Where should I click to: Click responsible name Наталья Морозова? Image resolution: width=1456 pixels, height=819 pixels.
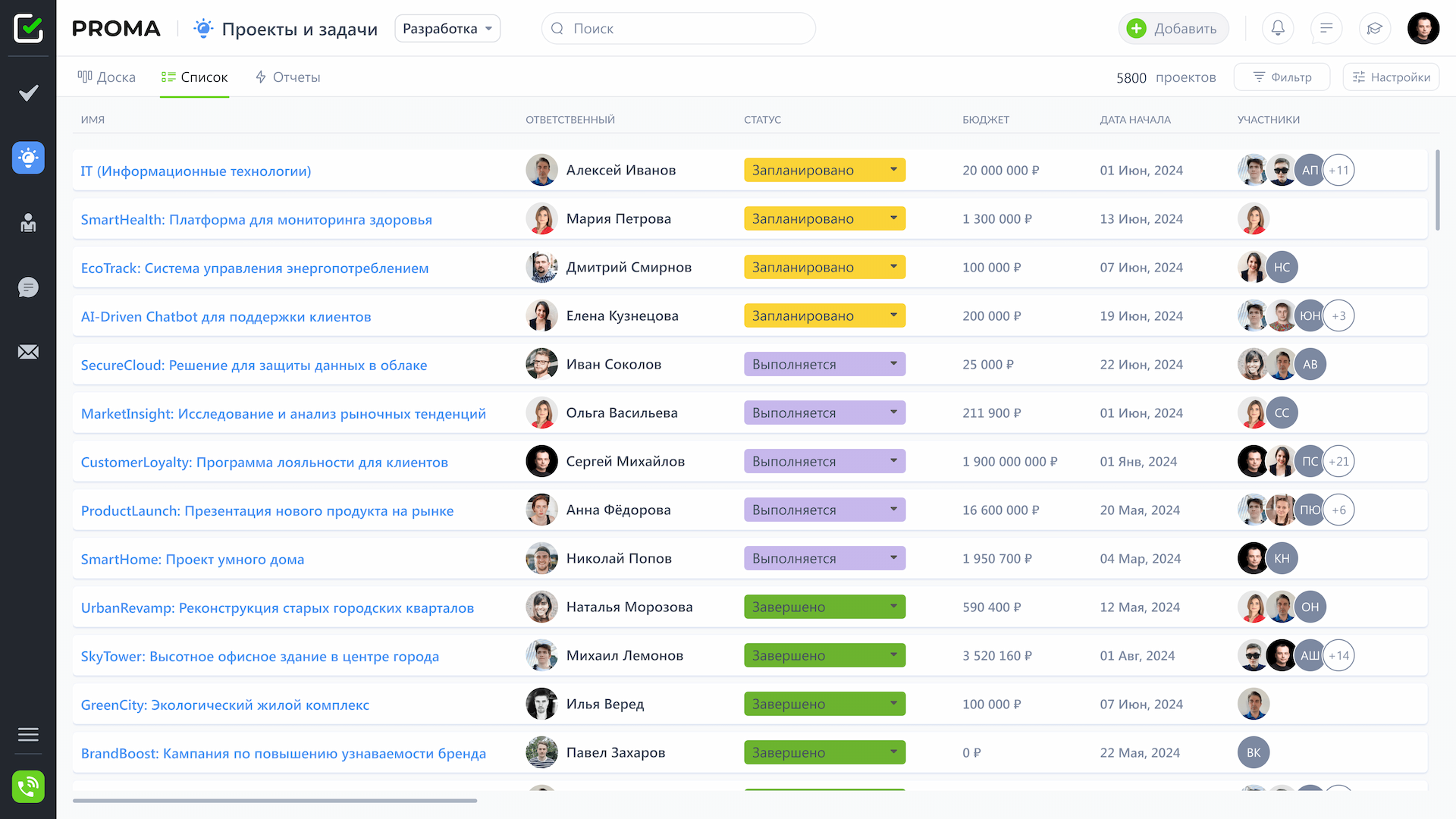tap(629, 607)
